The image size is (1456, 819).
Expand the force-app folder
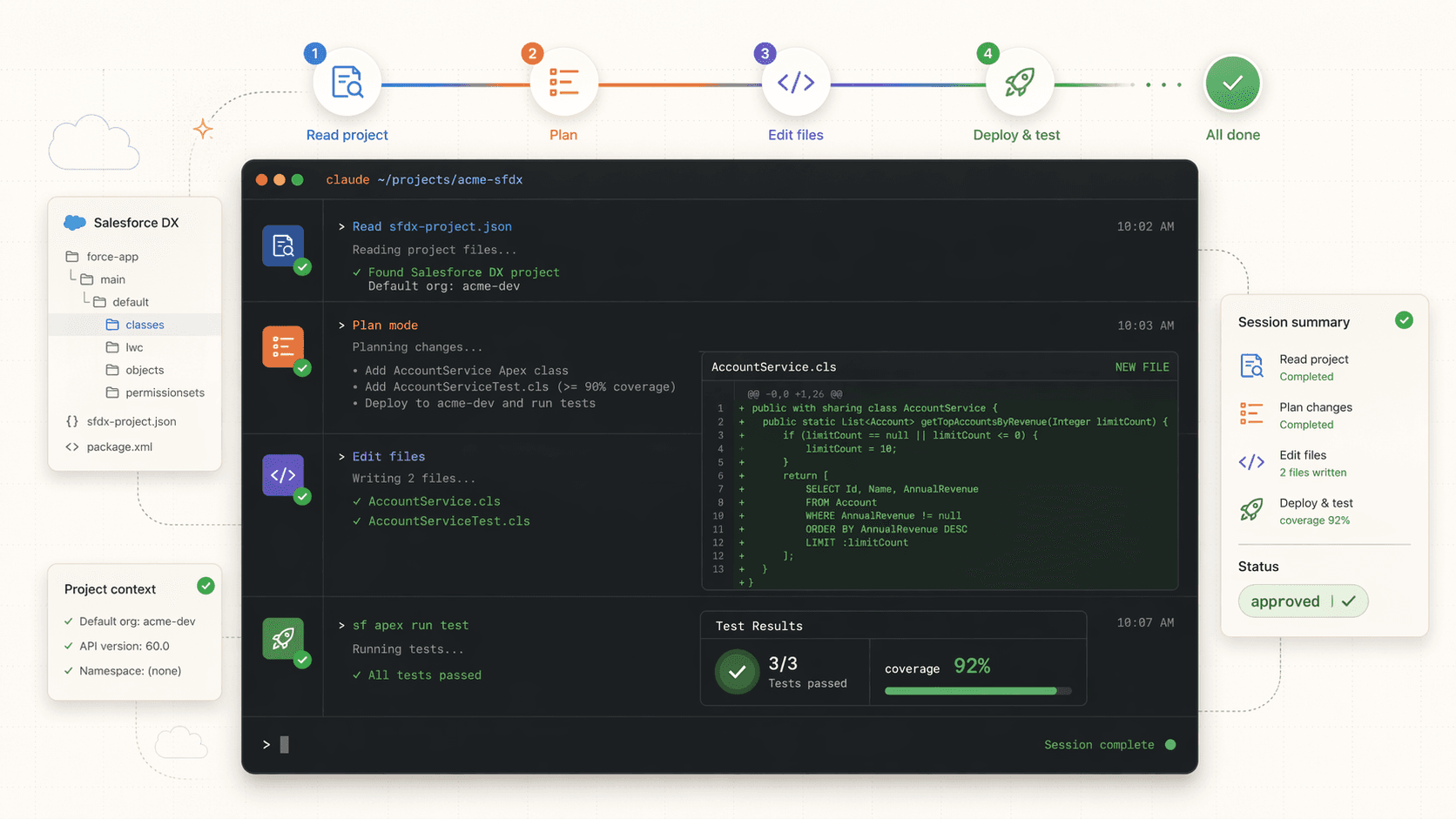coord(111,257)
